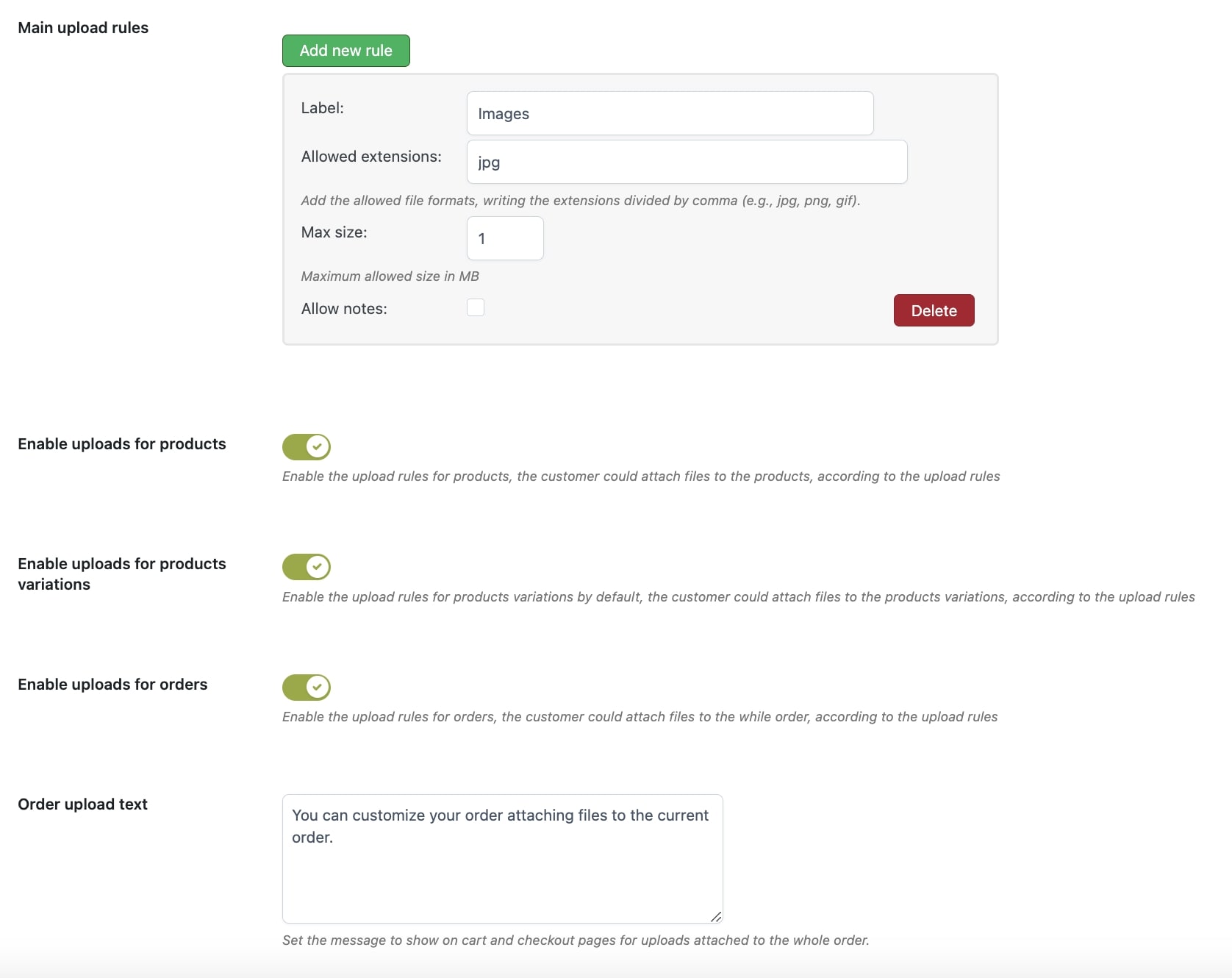Click the Allowed extensions label
Screen dimensions: 1232x978
pyautogui.click(x=371, y=157)
